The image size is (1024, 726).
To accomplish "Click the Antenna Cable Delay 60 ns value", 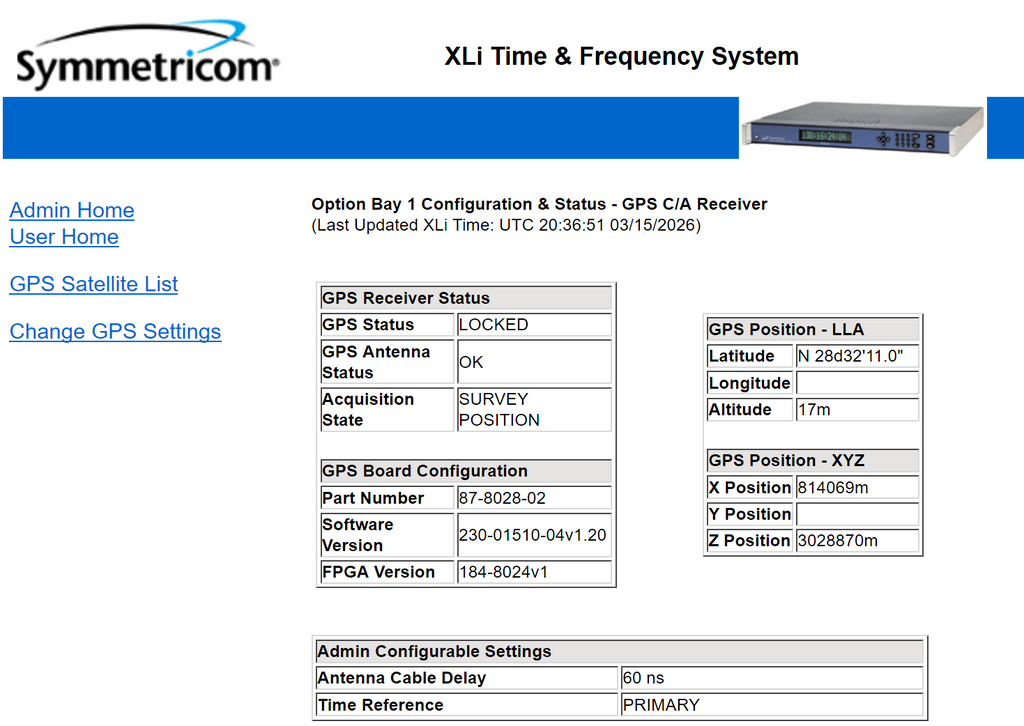I will pyautogui.click(x=770, y=678).
